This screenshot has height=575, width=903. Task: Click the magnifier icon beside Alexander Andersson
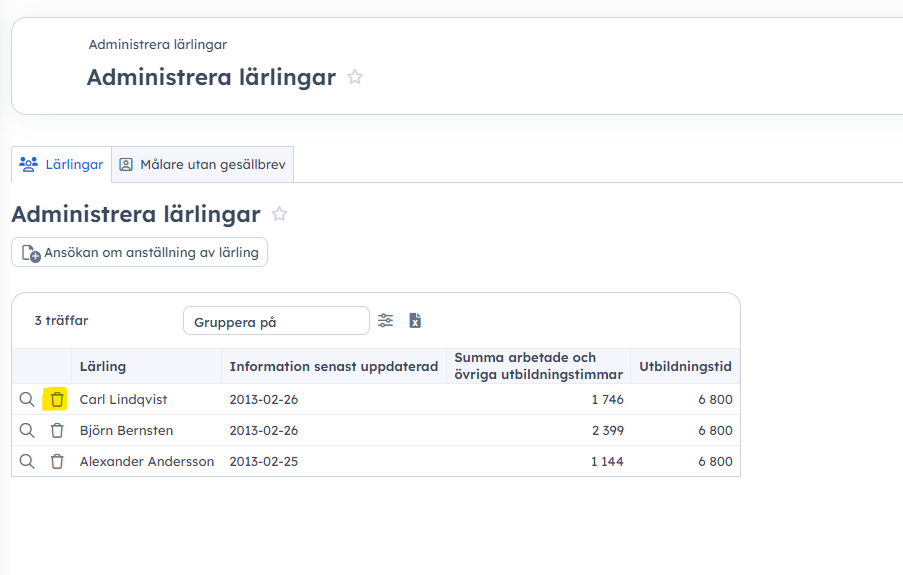(x=27, y=462)
